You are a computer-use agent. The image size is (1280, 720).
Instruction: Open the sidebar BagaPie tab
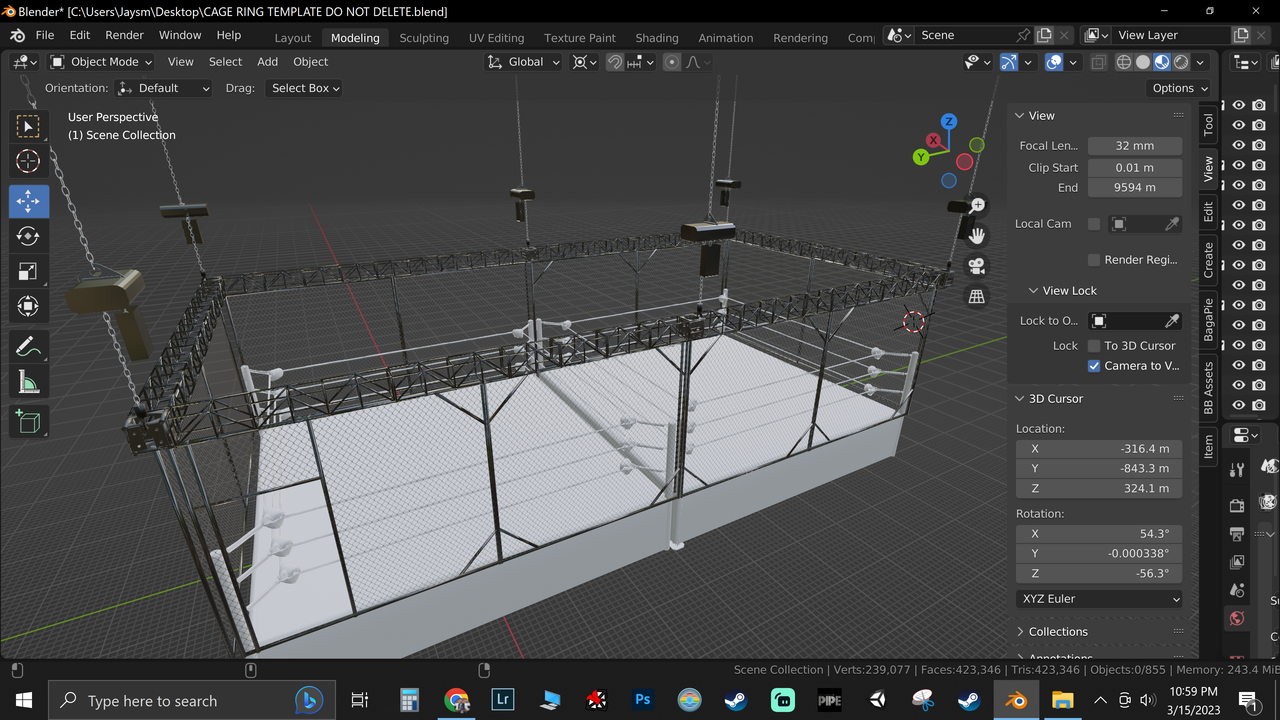click(1208, 320)
